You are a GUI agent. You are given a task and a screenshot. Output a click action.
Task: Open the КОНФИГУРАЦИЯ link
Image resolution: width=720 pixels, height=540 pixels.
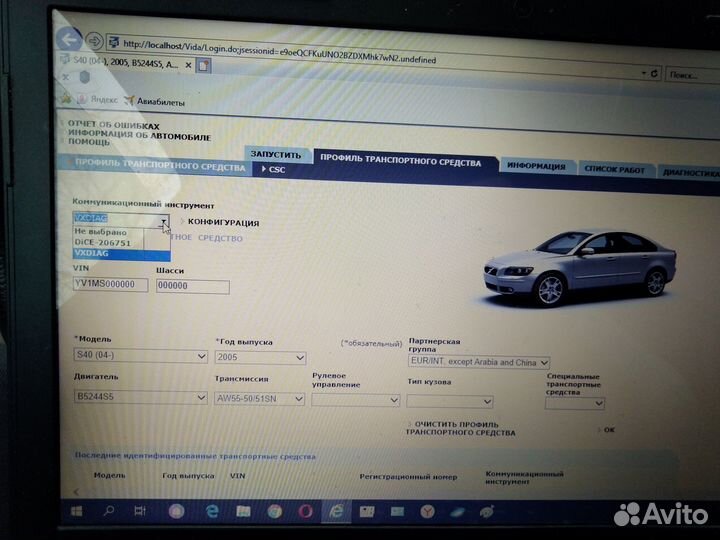coord(223,223)
